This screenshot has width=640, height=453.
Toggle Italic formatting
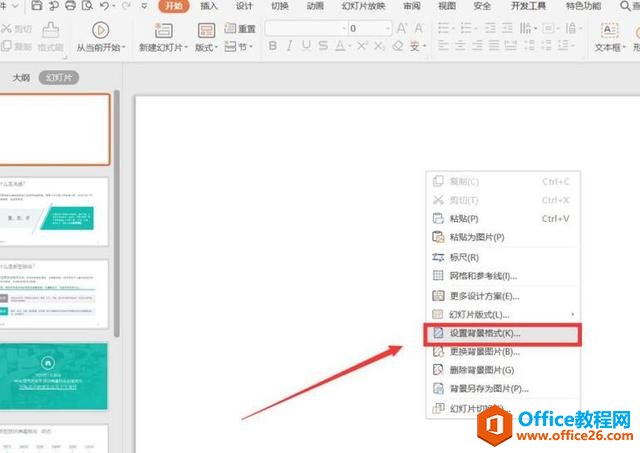[289, 46]
